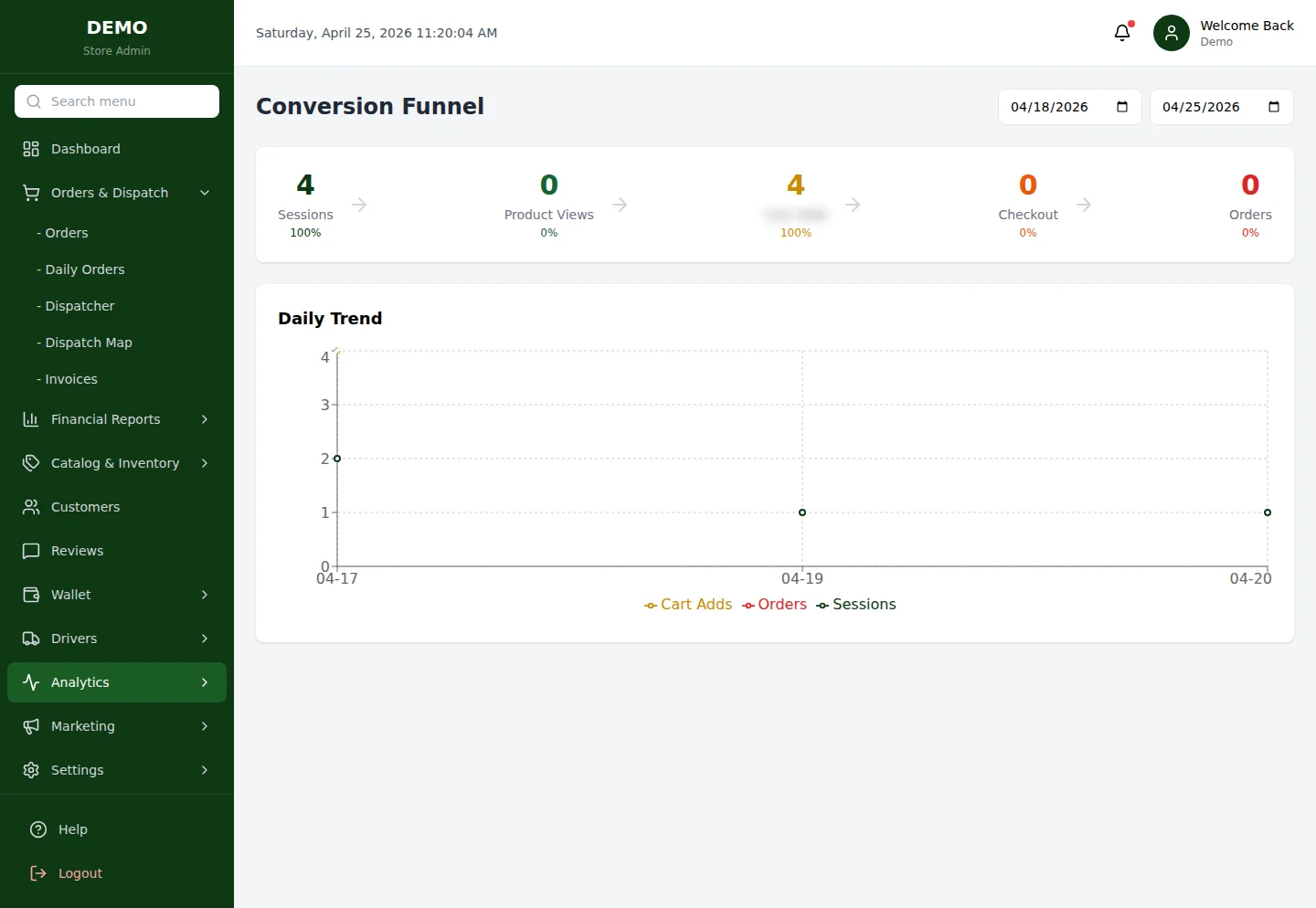Toggle the Sessions series visibility
Image resolution: width=1316 pixels, height=908 pixels.
point(856,604)
